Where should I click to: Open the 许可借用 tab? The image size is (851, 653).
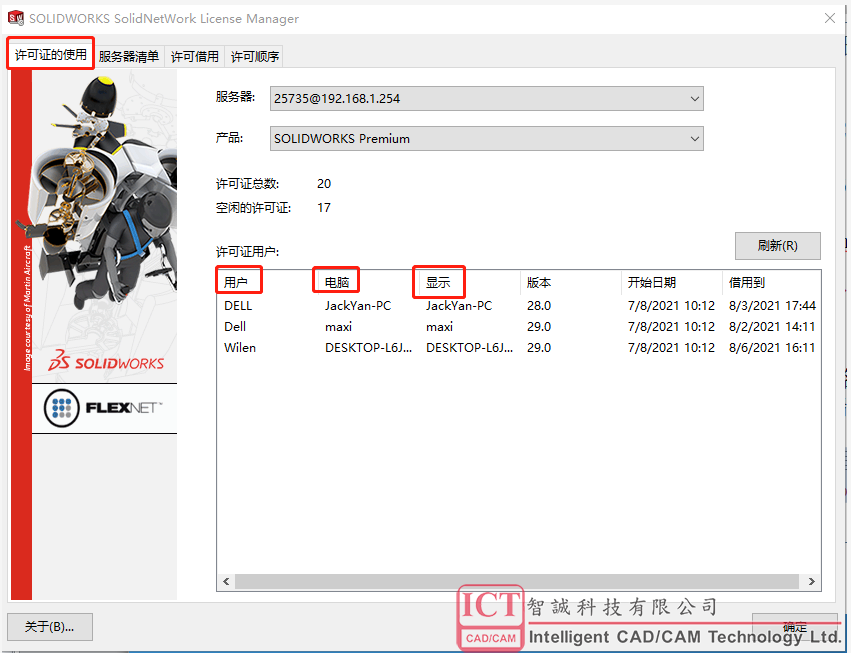coord(195,56)
